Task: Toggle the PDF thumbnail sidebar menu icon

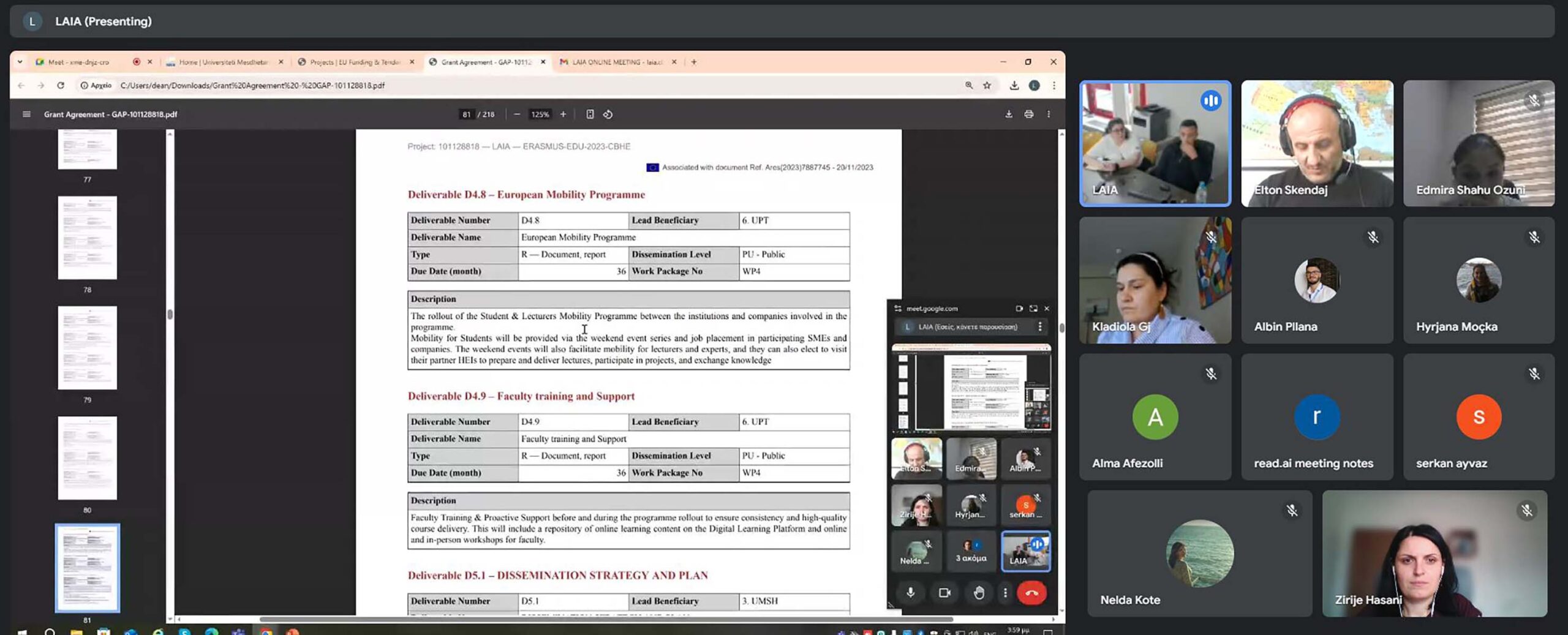Action: [x=26, y=114]
